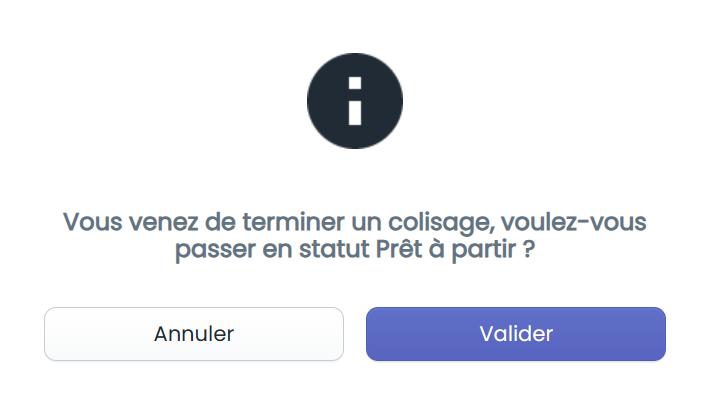Viewport: 717px width, 409px height.
Task: Reject the prompt with Annuler
Action: click(194, 334)
